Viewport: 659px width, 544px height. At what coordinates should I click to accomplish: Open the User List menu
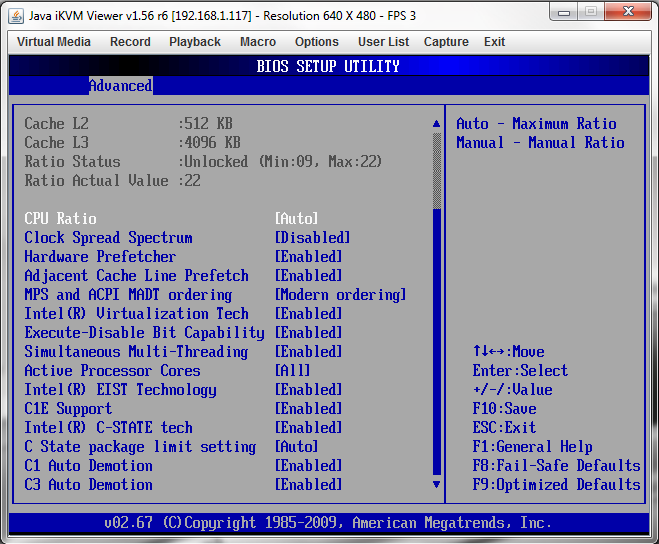[x=383, y=42]
